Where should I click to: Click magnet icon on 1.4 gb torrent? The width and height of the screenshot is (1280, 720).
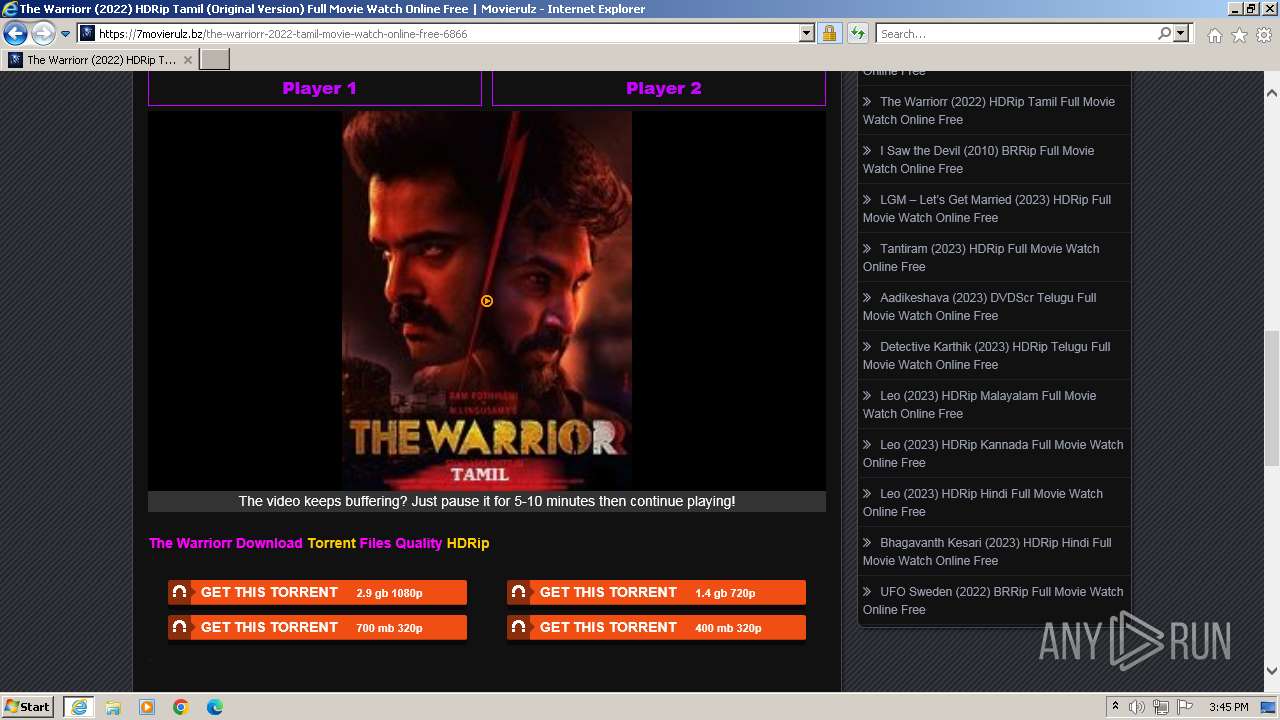(519, 592)
